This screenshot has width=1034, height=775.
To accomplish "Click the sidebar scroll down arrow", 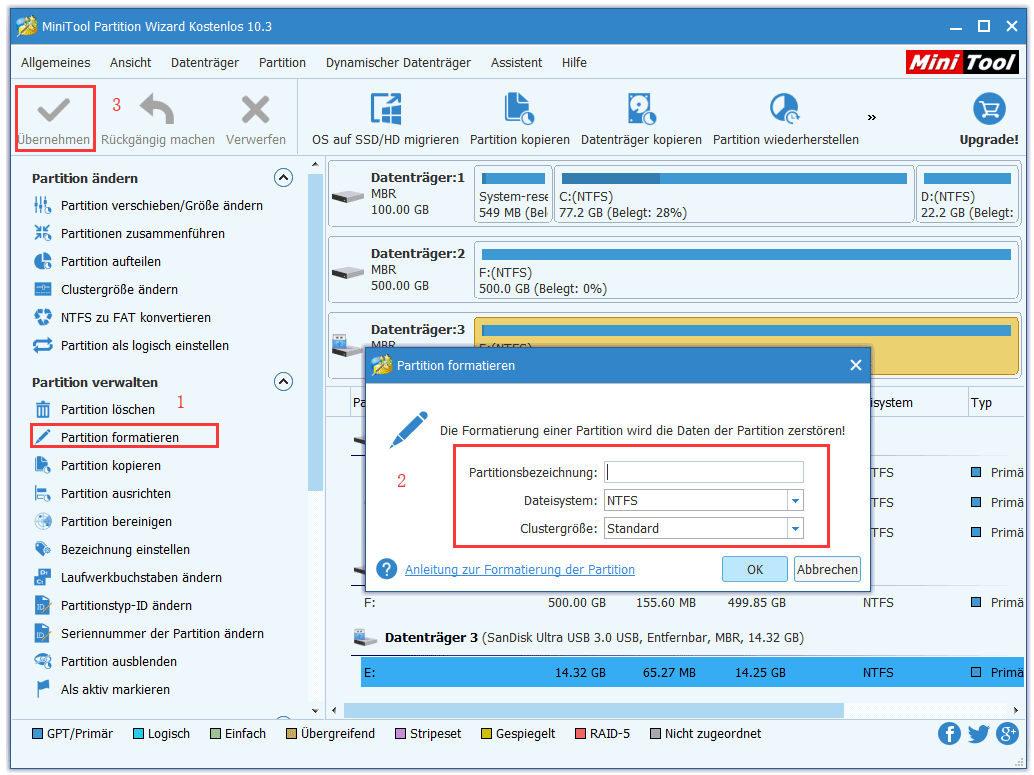I will pyautogui.click(x=315, y=711).
